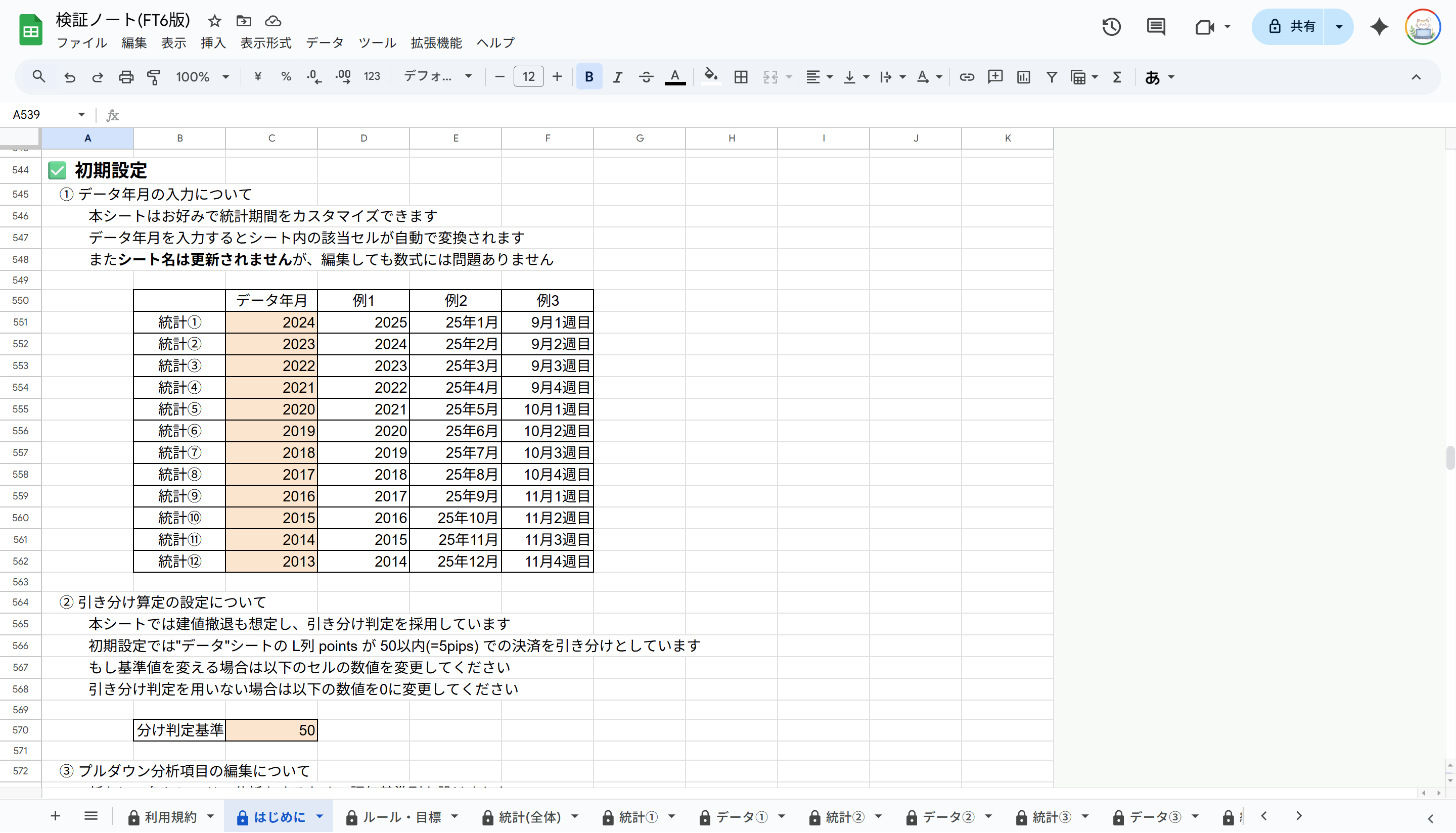
Task: Click the insert link icon
Action: 966,77
